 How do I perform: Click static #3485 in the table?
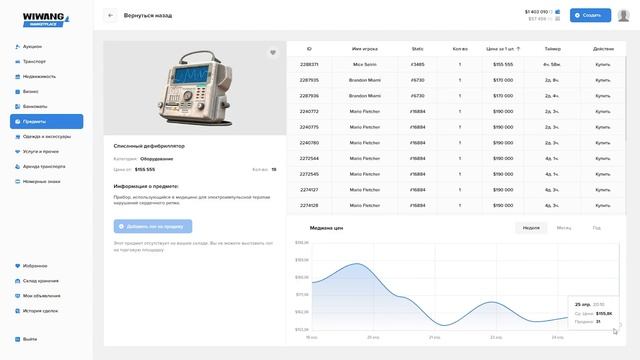tap(417, 64)
